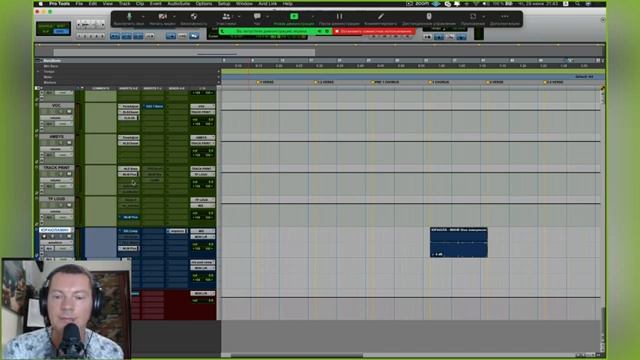Toggle Mute on TP LOUD track
The image size is (640, 360).
point(69,205)
